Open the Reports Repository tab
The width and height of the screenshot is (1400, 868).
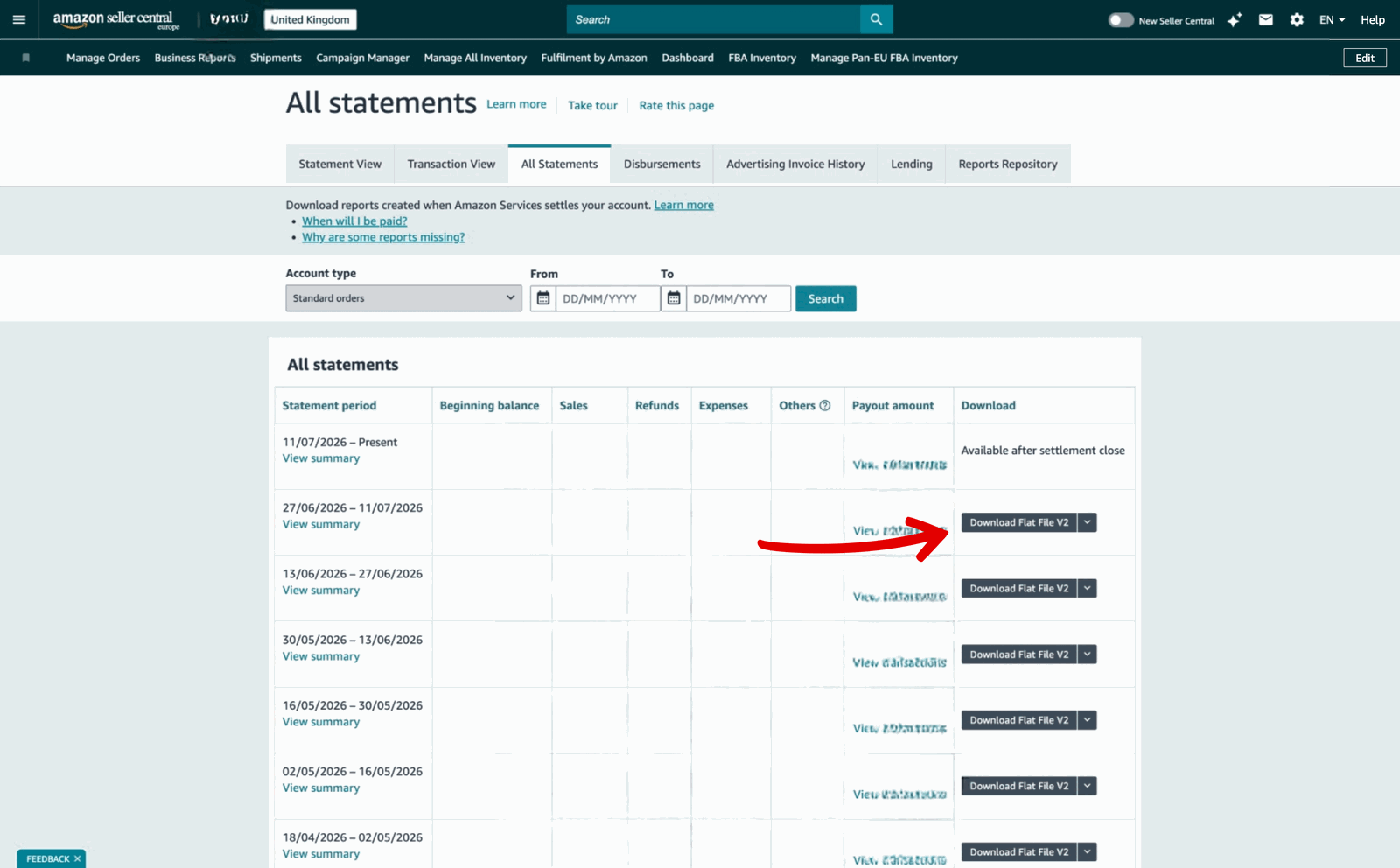pyautogui.click(x=1008, y=164)
